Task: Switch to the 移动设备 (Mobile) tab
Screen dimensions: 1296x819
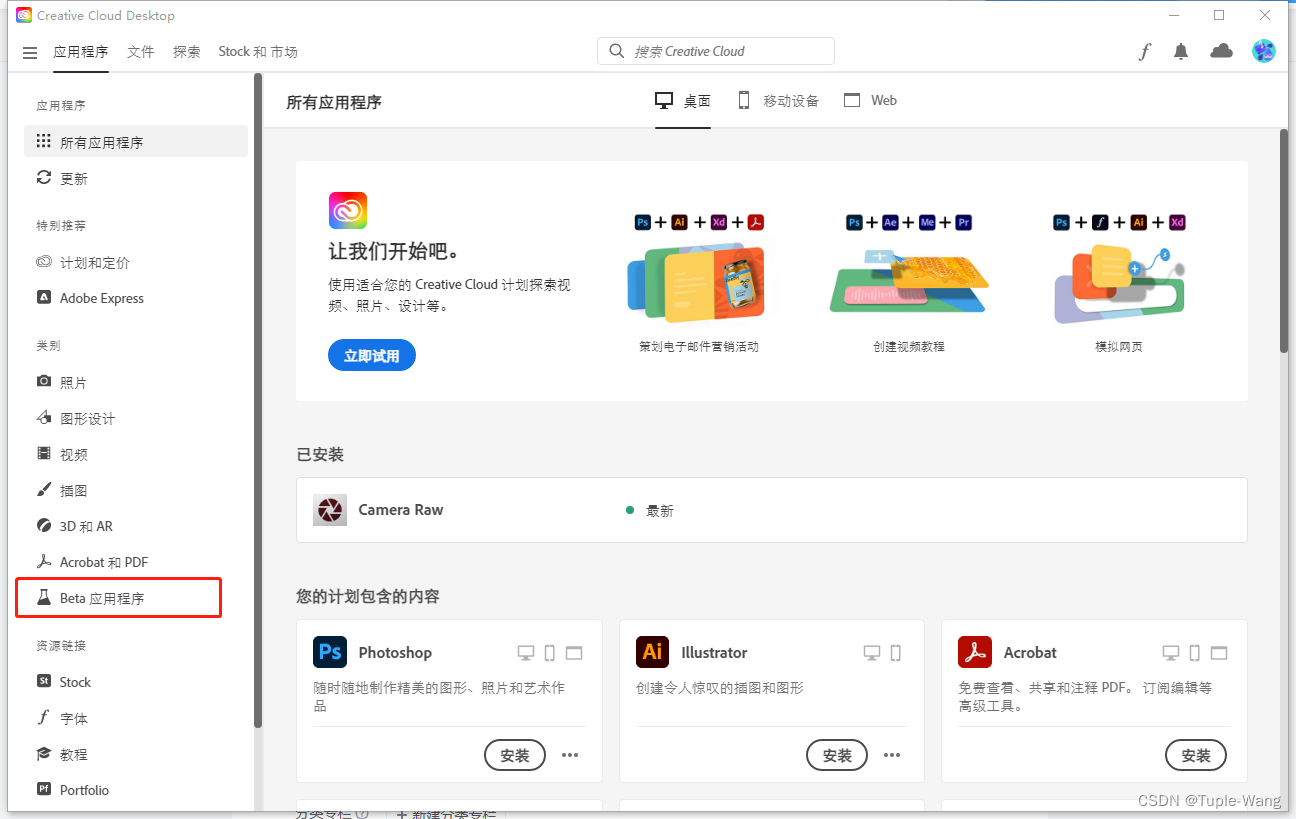Action: (777, 100)
